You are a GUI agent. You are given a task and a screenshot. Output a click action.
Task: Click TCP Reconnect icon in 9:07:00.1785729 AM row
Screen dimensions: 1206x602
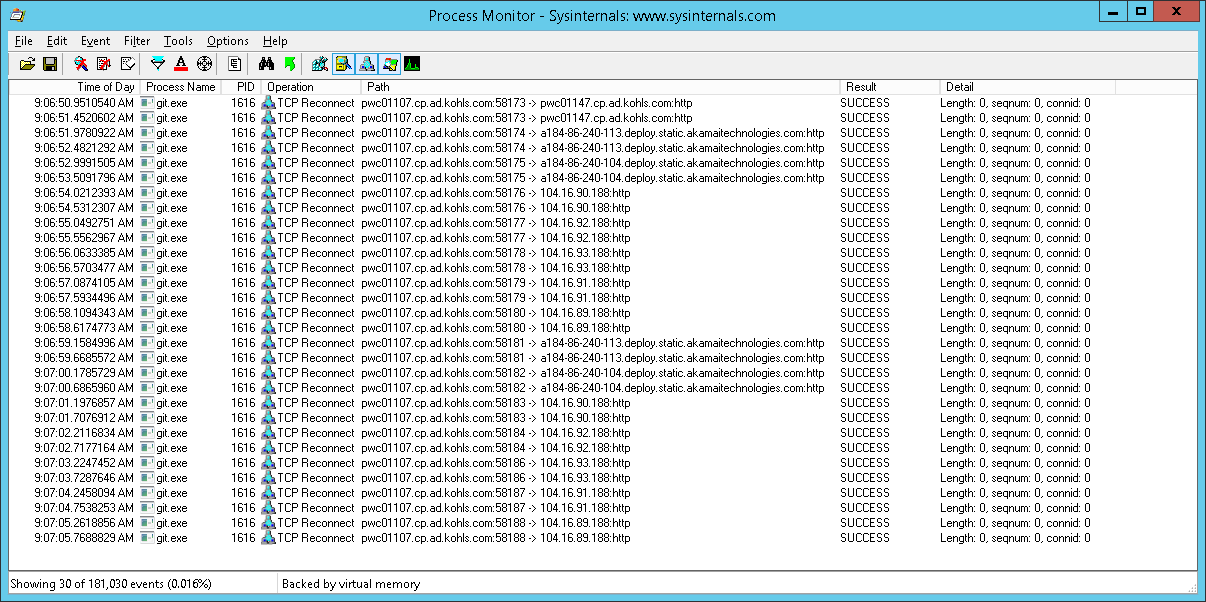(268, 373)
